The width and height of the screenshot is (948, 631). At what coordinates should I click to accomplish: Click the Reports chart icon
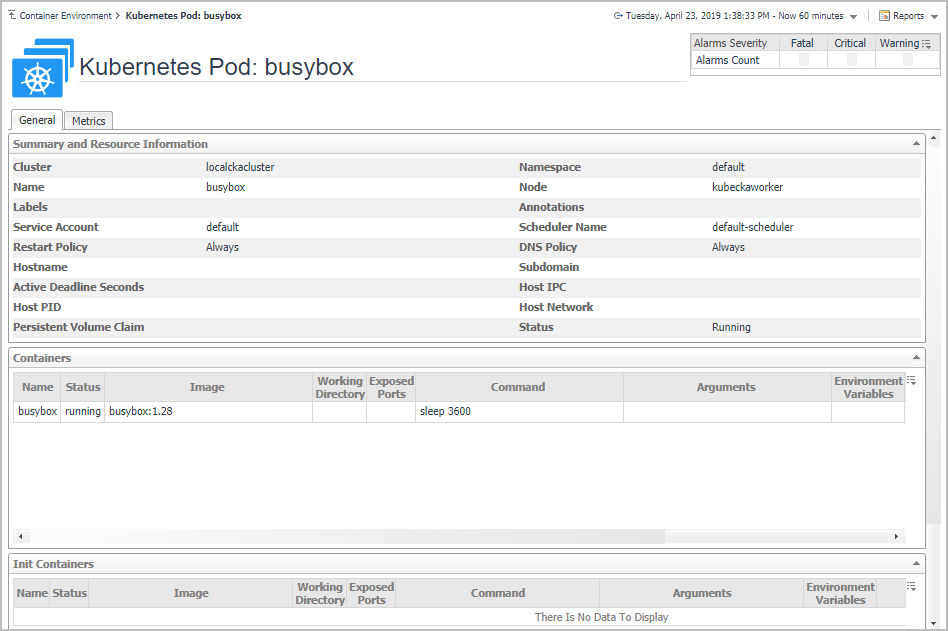[885, 16]
